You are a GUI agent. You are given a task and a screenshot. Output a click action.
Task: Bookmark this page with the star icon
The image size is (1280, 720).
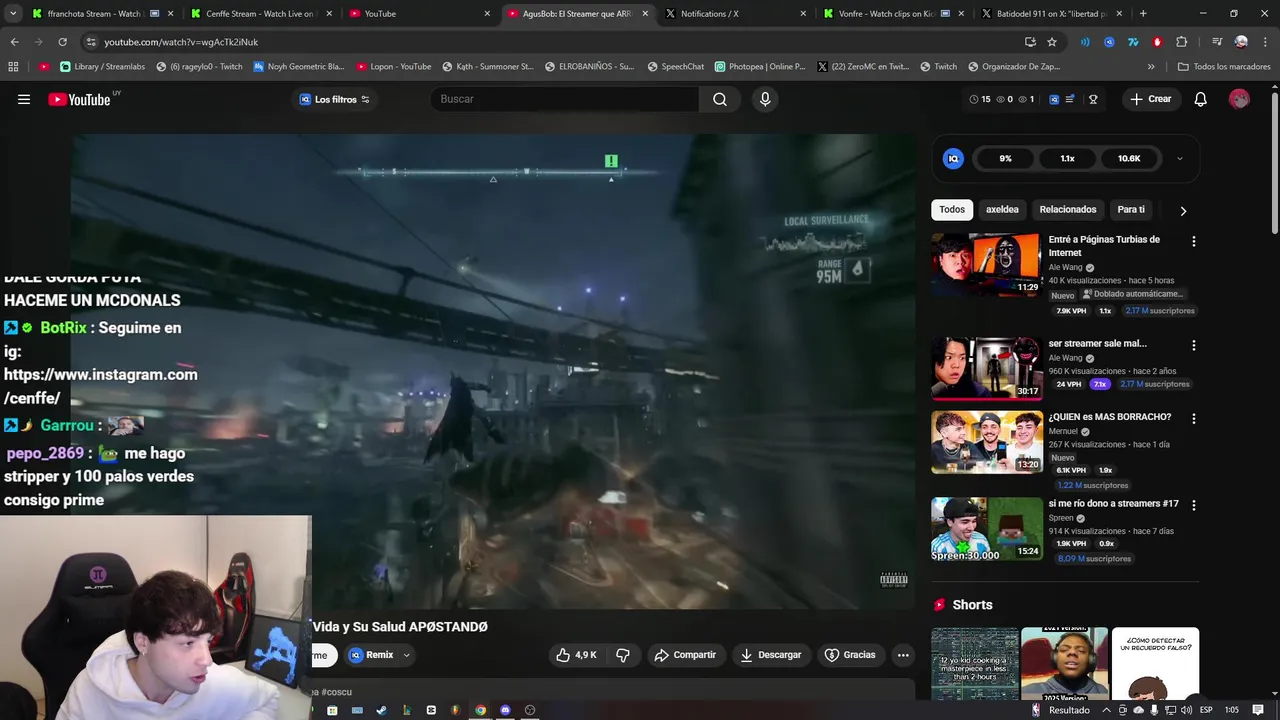(x=1052, y=42)
